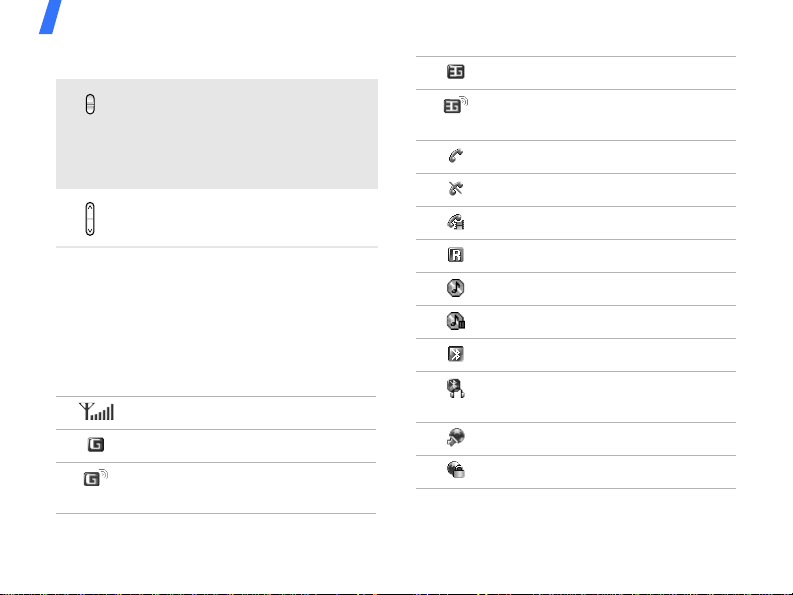Click the G icon with transfer waves
The width and height of the screenshot is (793, 595).
coord(96,478)
